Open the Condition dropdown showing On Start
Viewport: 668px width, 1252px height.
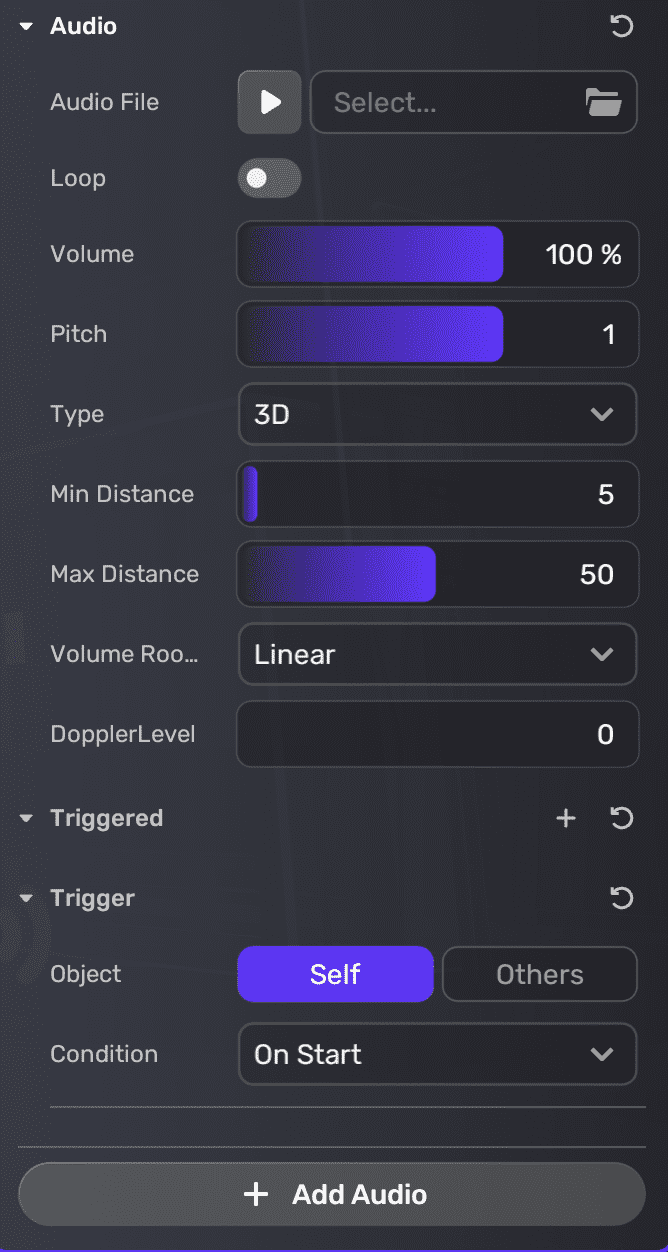437,1054
